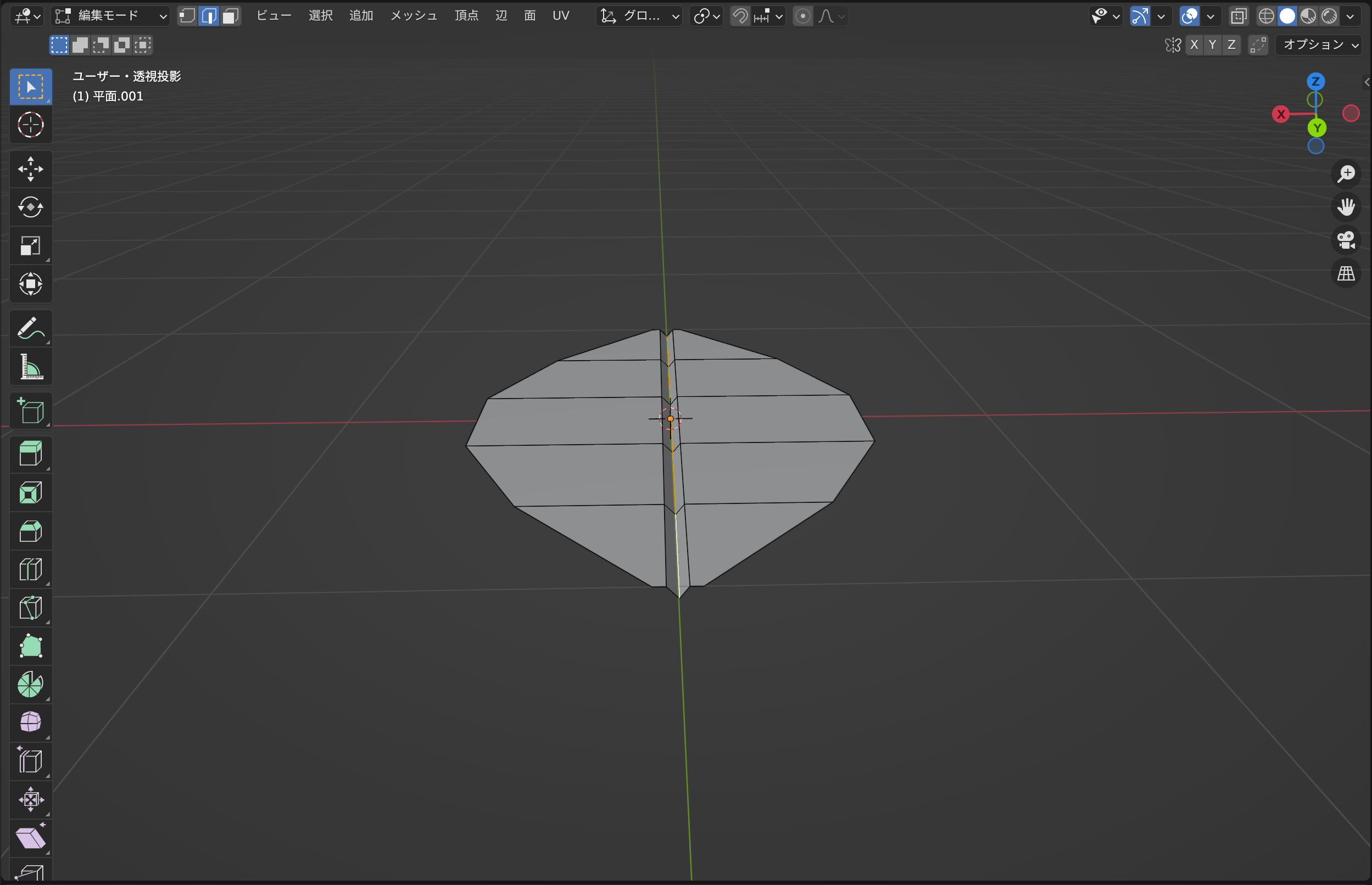1372x885 pixels.
Task: Toggle show gizmos button
Action: tap(1140, 16)
